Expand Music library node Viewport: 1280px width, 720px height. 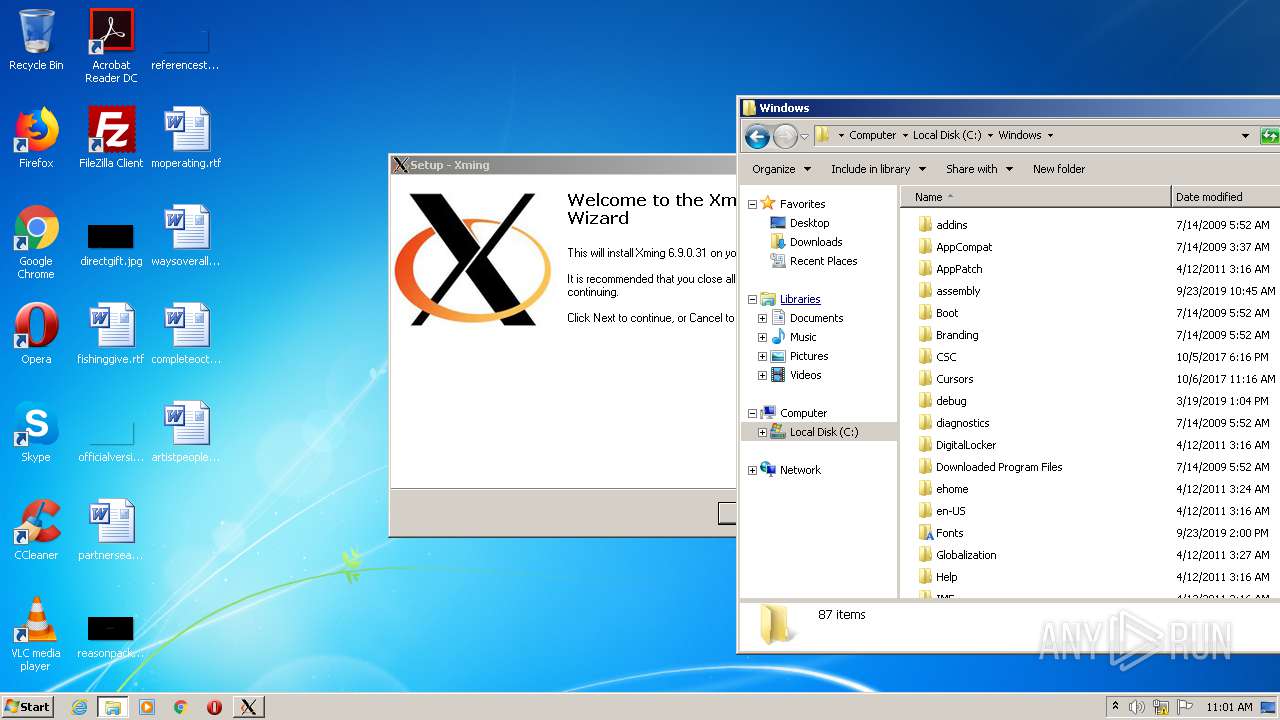[762, 338]
